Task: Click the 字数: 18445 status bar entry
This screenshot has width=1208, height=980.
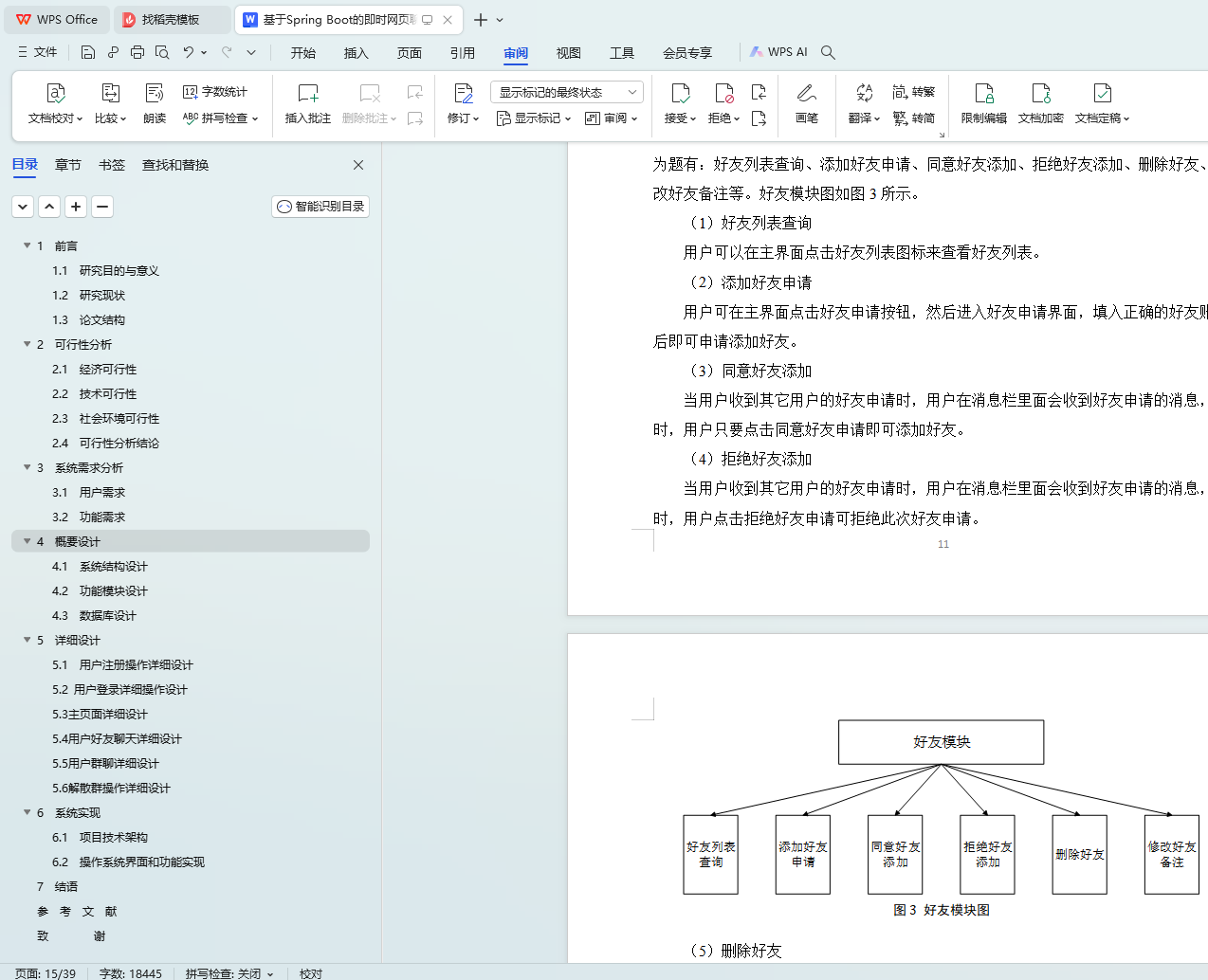Action: pos(131,973)
